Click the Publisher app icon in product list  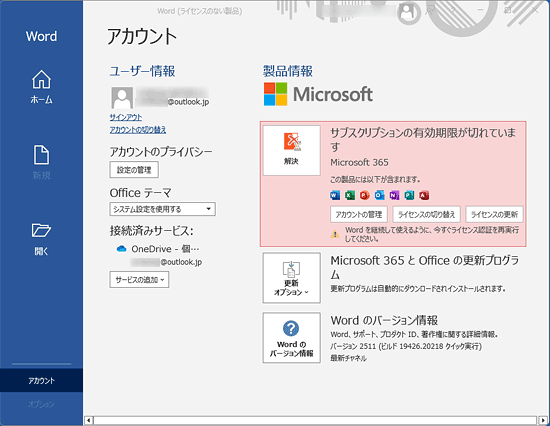(x=409, y=195)
